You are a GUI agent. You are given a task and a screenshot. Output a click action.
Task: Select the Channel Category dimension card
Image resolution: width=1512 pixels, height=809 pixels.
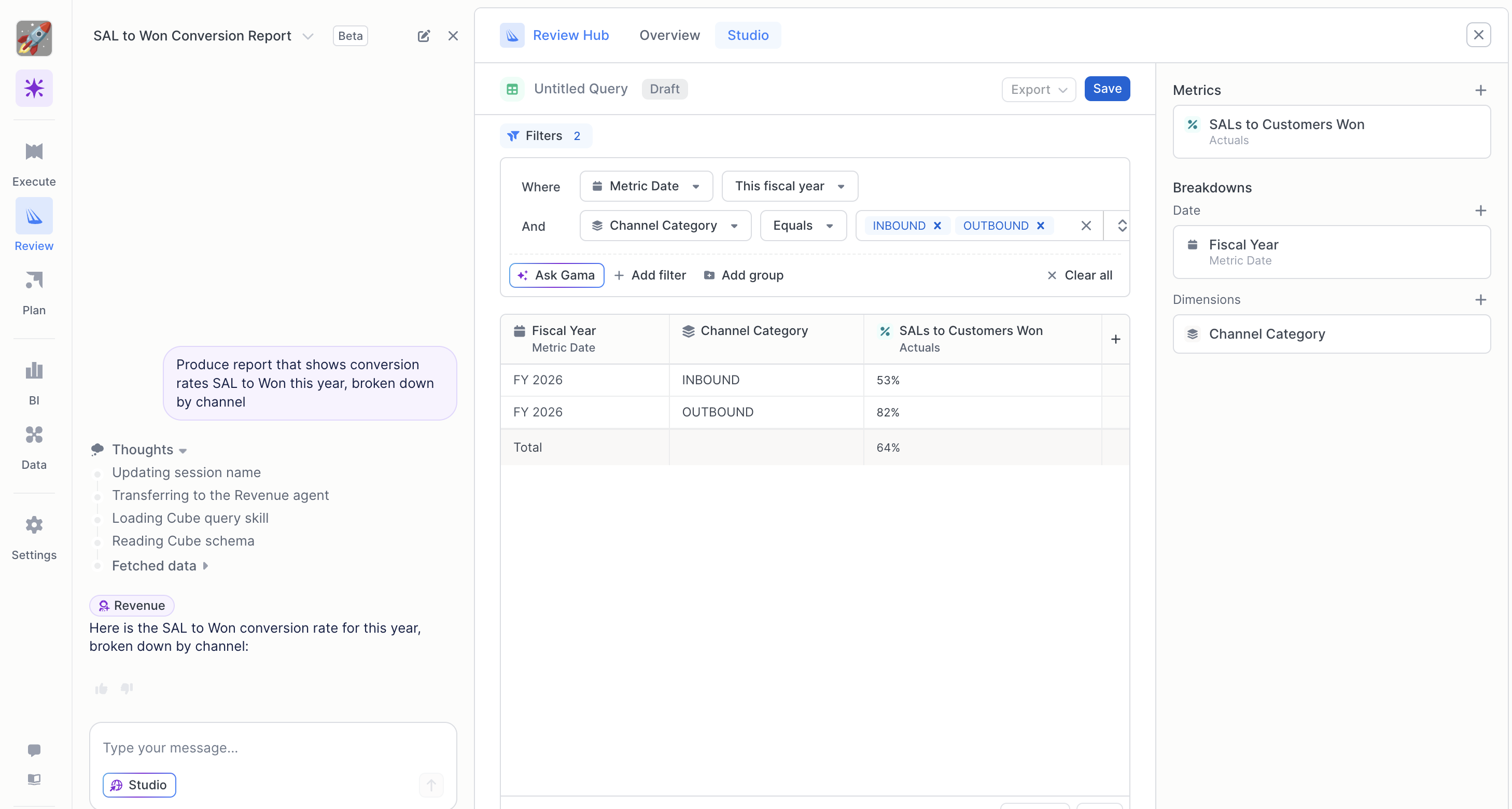tap(1331, 334)
